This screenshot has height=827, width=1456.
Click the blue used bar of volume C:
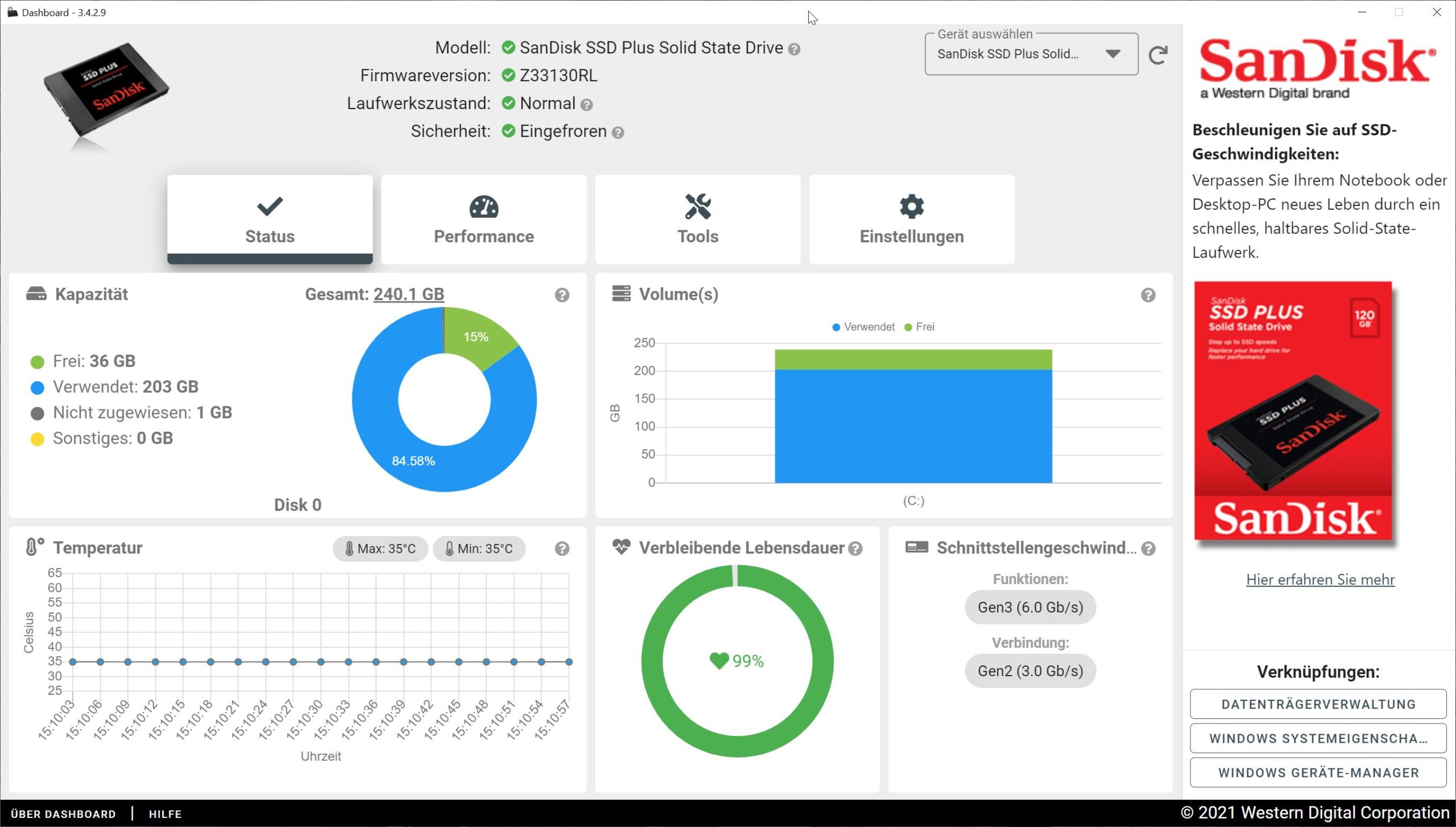913,426
